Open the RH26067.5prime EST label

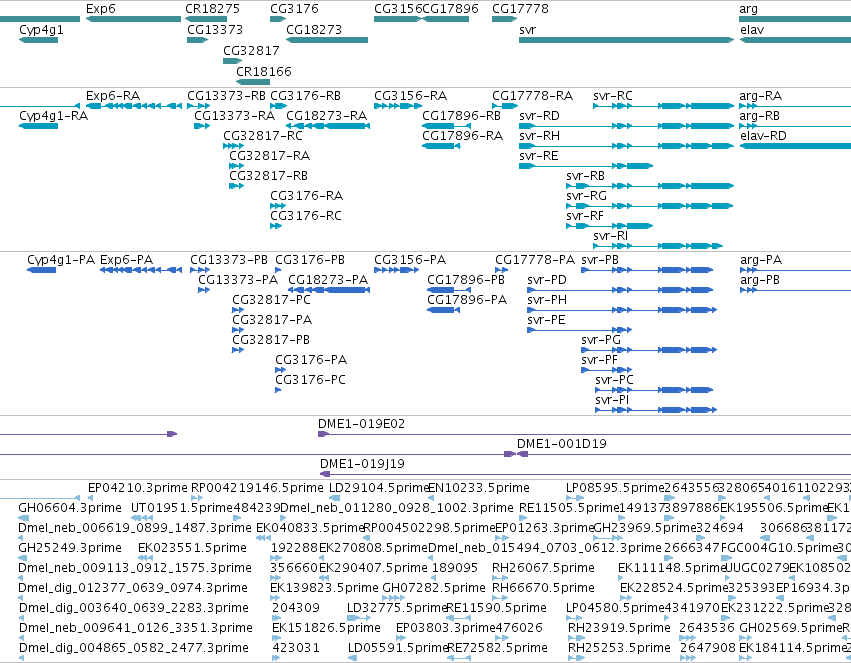(x=543, y=569)
